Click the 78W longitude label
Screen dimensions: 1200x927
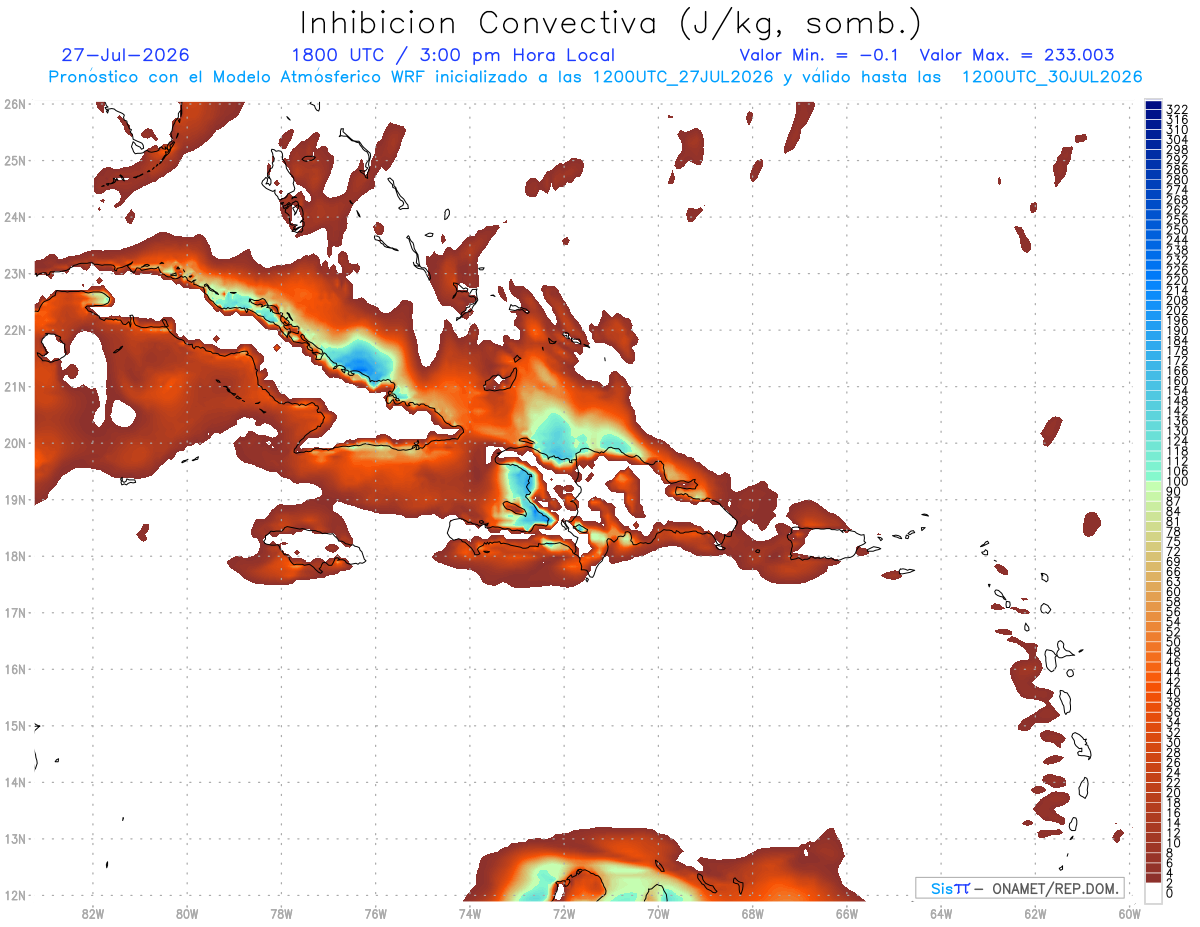pyautogui.click(x=281, y=913)
